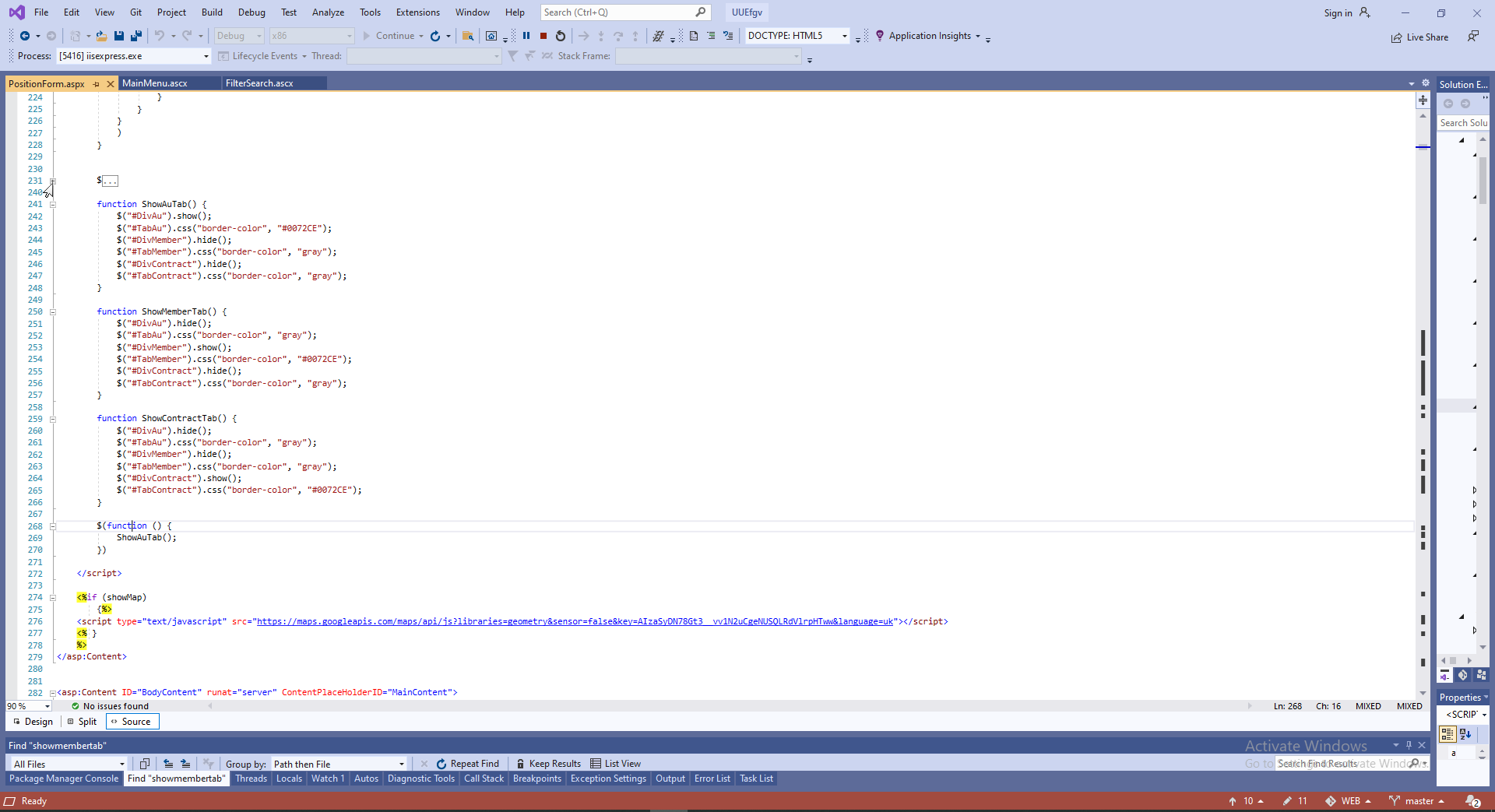Collapse the ShowMemberTab function at line 250
Screen dimensions: 1495x812
point(53,312)
